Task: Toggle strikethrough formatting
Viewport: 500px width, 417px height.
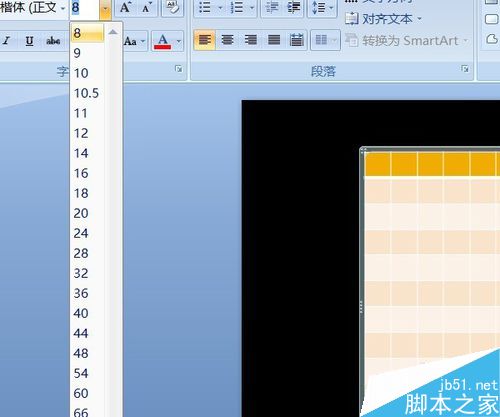Action: 53,41
